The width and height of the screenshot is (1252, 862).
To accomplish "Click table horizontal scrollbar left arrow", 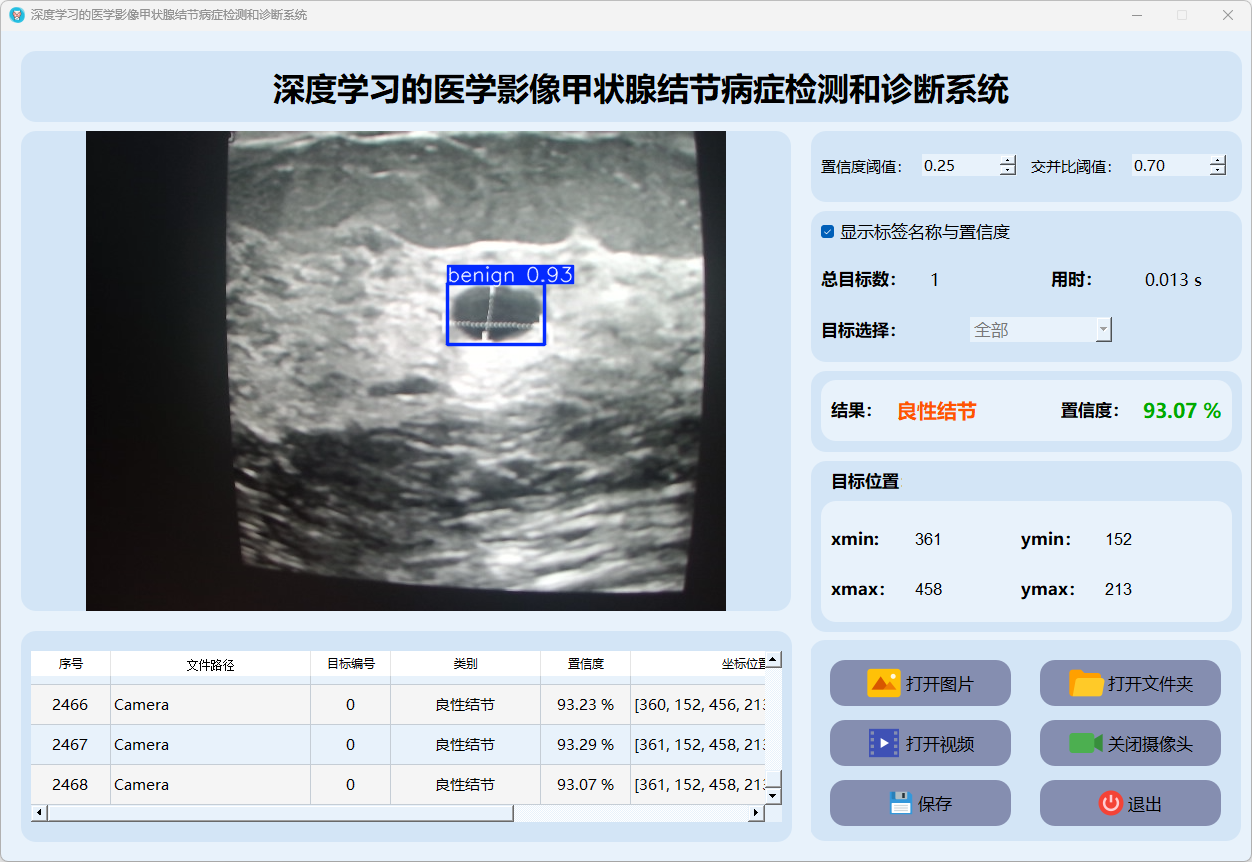I will pos(39,813).
